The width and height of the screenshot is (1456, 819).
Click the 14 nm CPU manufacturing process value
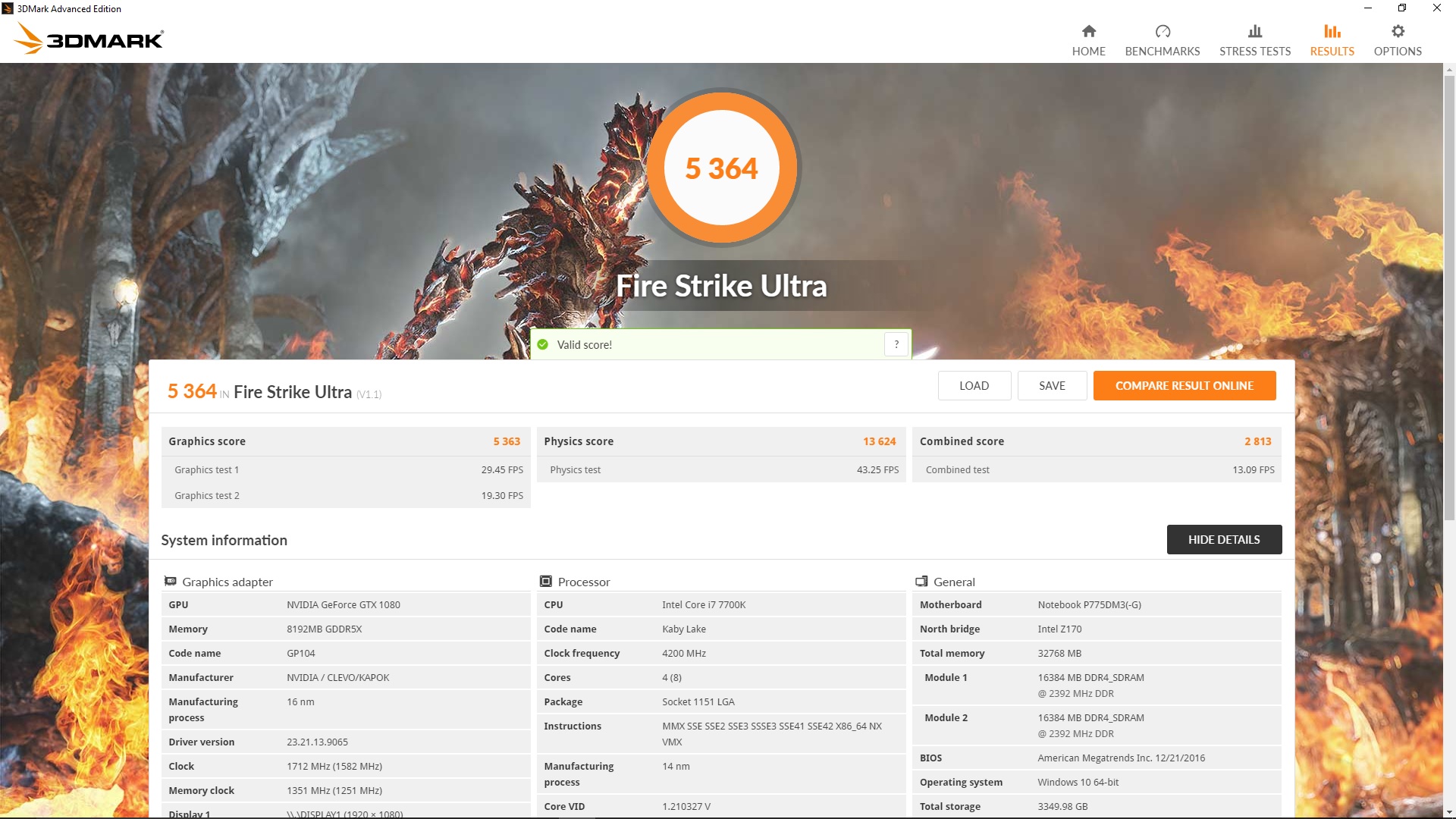pos(676,766)
